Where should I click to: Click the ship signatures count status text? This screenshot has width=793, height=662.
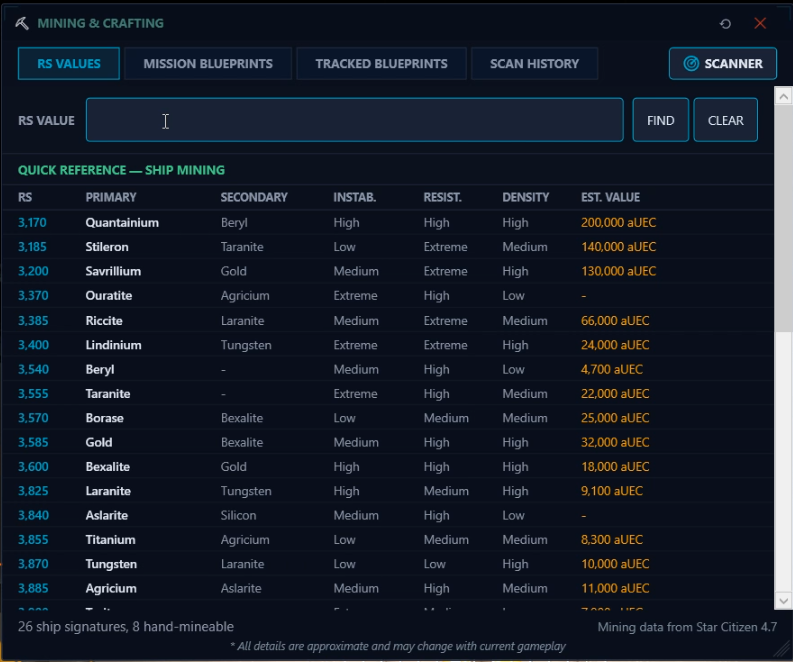(125, 627)
